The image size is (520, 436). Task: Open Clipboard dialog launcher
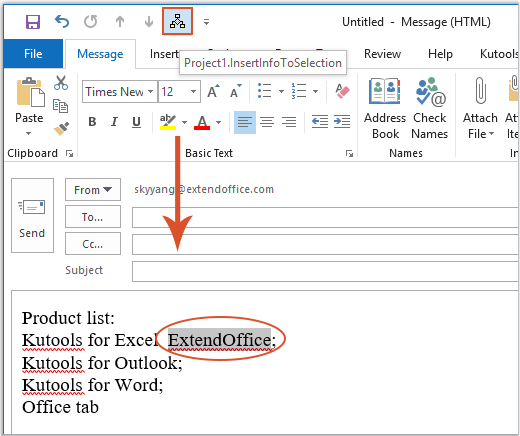tap(69, 153)
